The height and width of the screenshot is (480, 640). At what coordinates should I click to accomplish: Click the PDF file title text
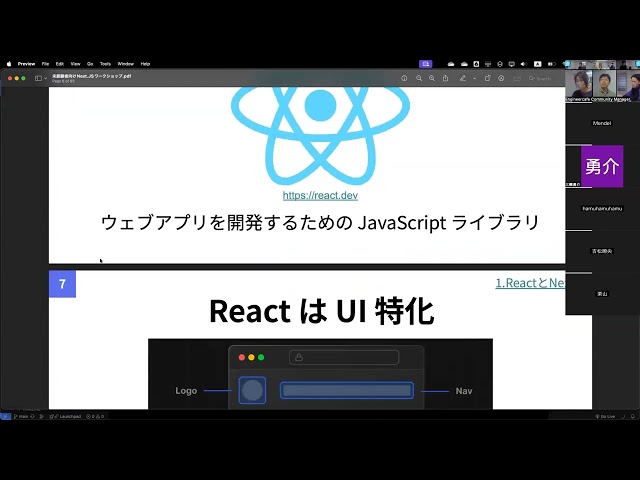91,76
